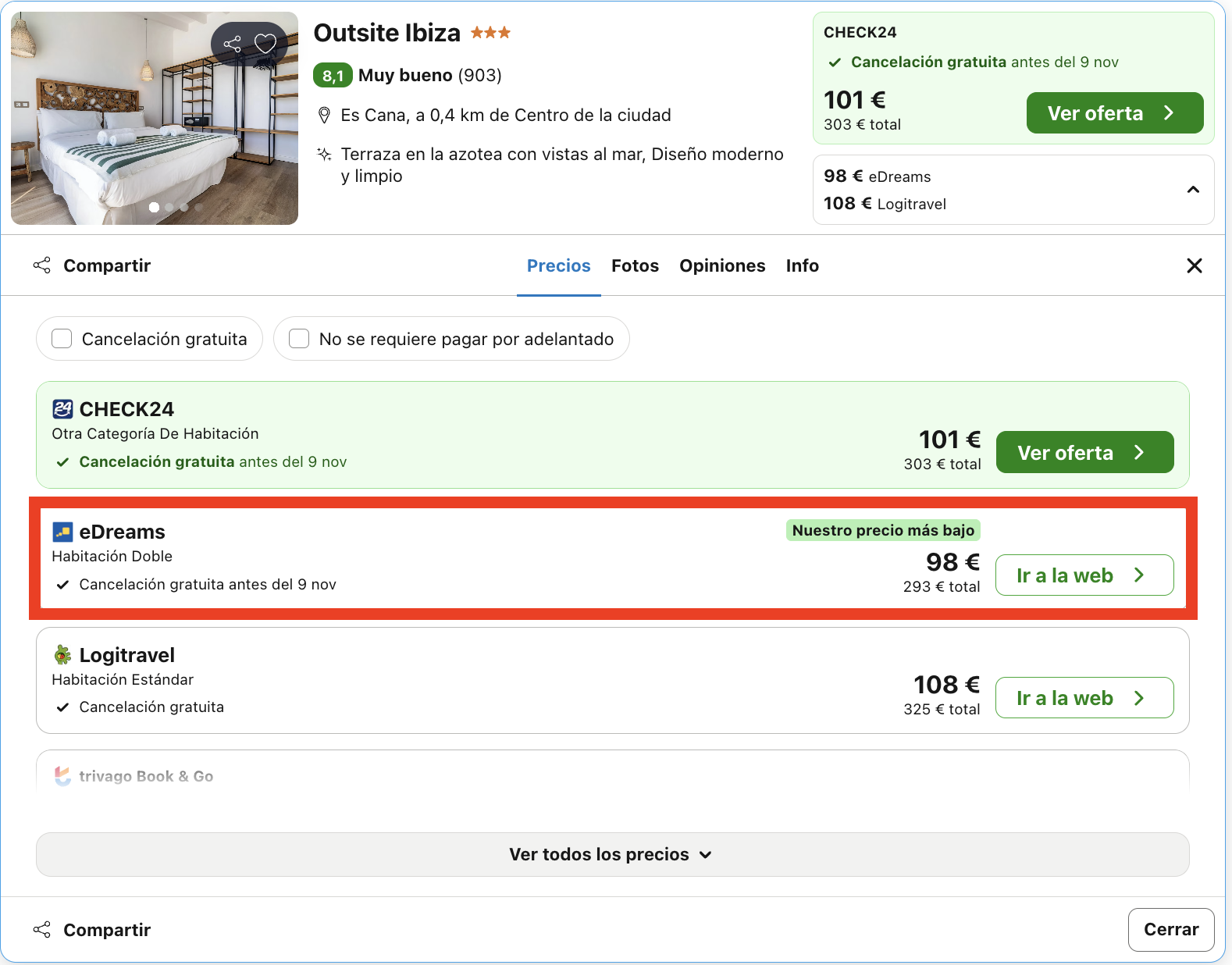Viewport: 1232px width, 965px height.
Task: Save hotel with heart icon on photo
Action: point(265,44)
